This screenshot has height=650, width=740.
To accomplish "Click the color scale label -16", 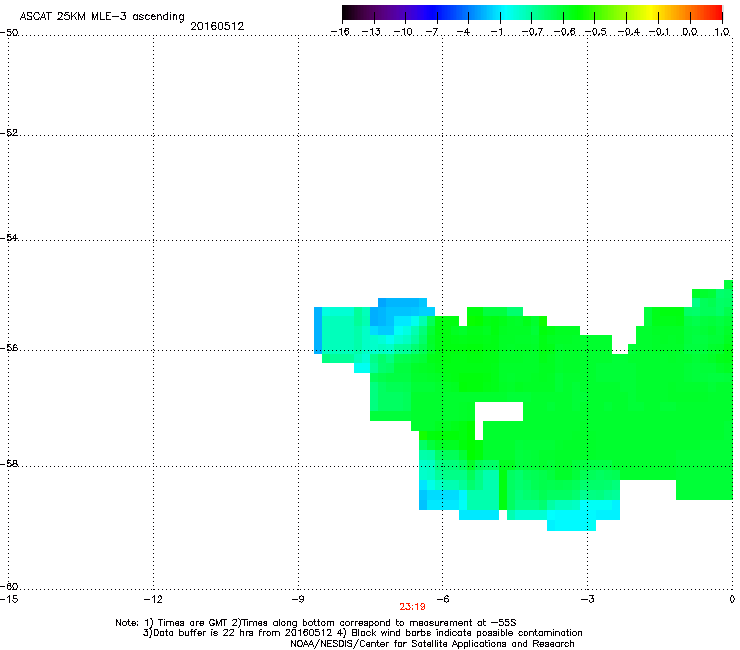I will point(340,32).
